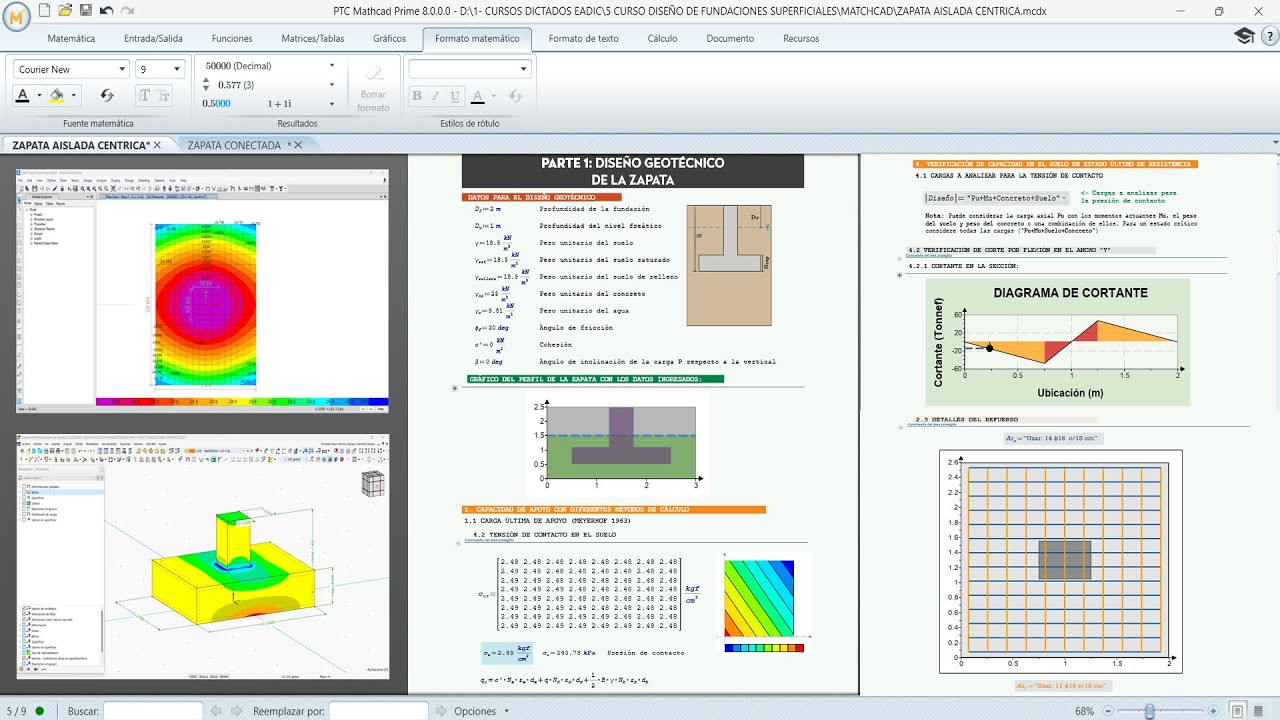This screenshot has width=1280, height=720.
Task: Select the DIAGRAMA DE CORTANTE chart
Action: pyautogui.click(x=1058, y=342)
